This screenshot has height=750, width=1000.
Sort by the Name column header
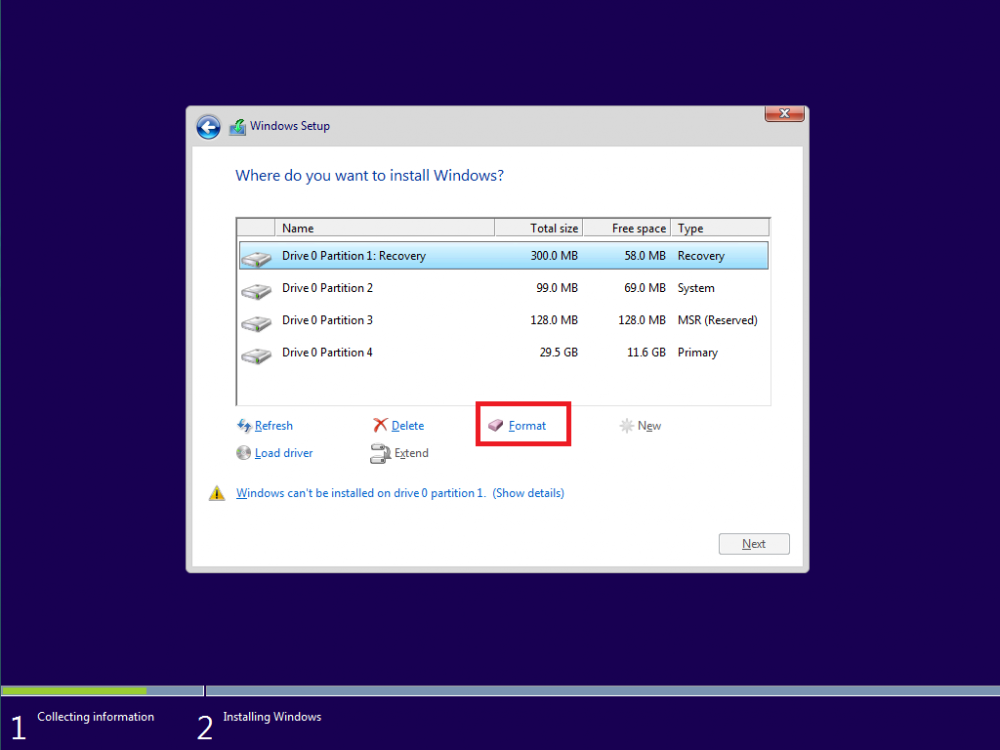[385, 228]
